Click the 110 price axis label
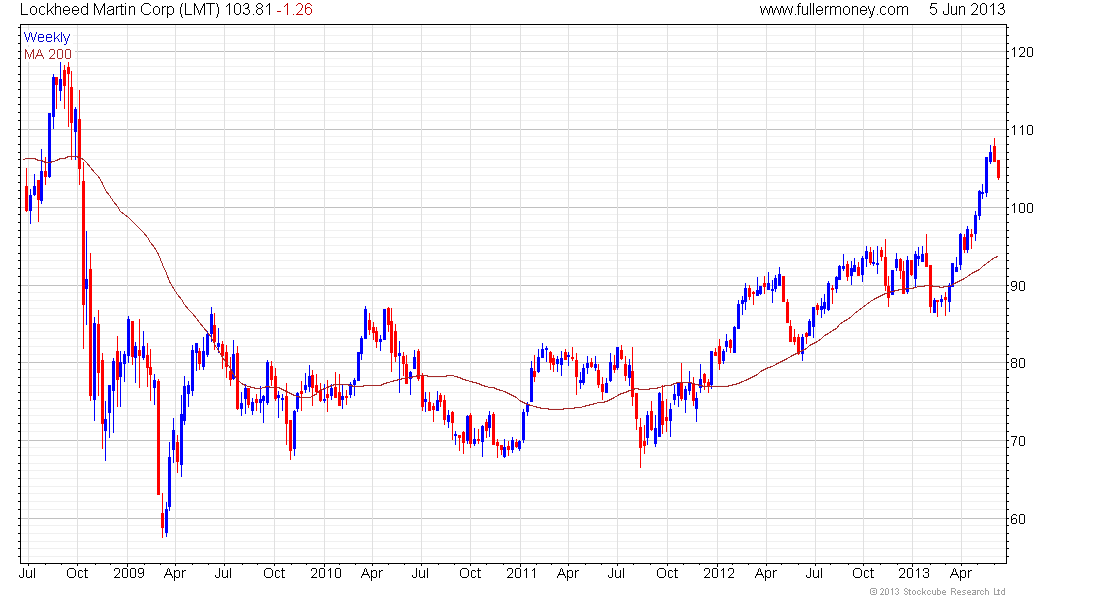This screenshot has height=600, width=1100. point(1021,131)
